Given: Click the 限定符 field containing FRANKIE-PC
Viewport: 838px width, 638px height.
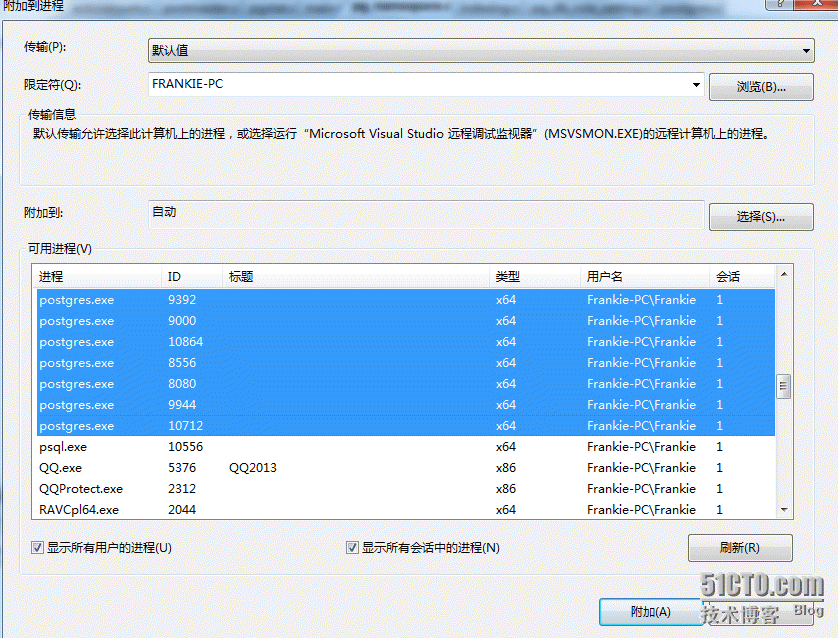Looking at the screenshot, I should tap(426, 84).
